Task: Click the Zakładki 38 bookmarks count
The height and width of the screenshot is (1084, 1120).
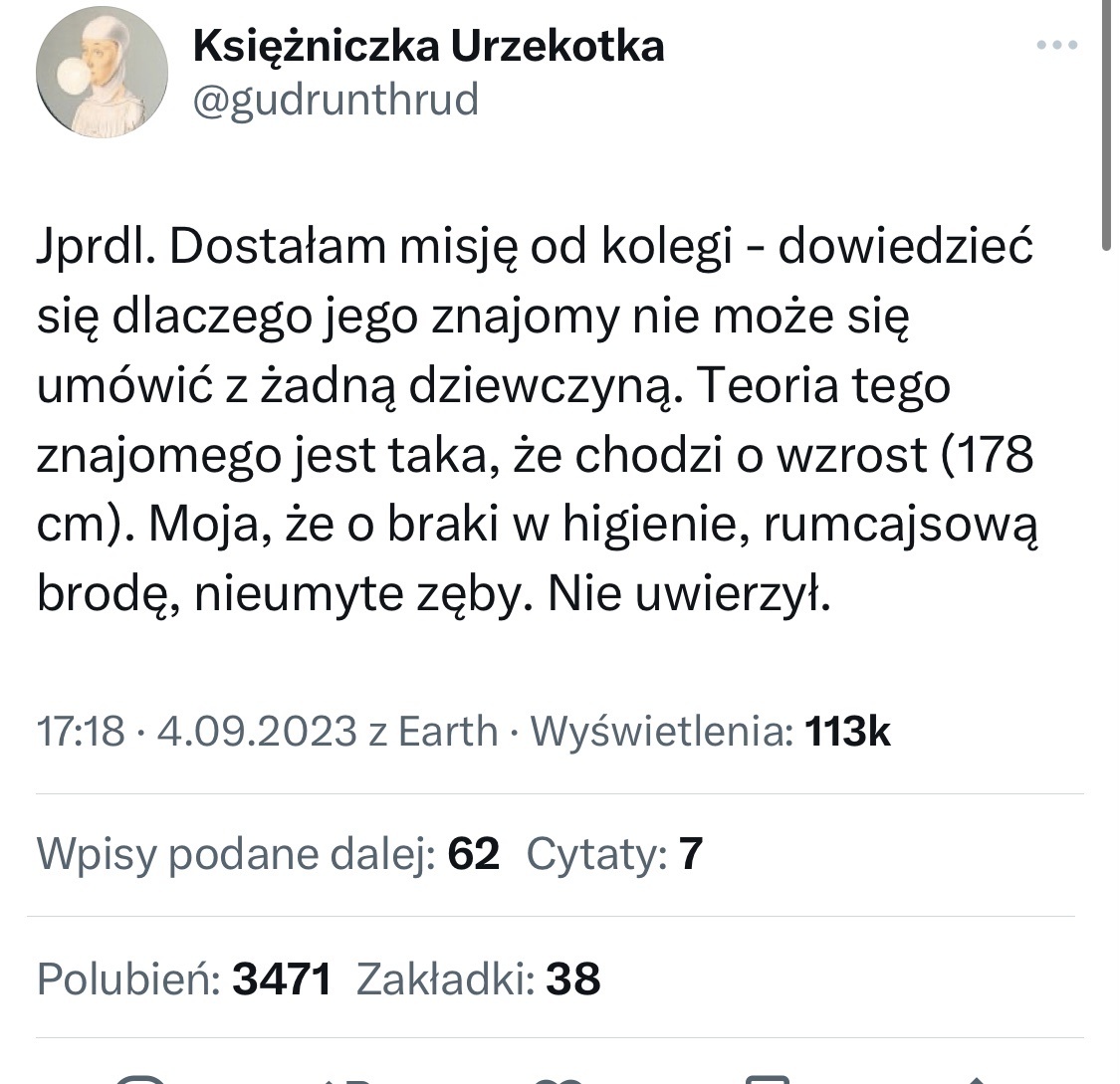Action: coord(478,978)
